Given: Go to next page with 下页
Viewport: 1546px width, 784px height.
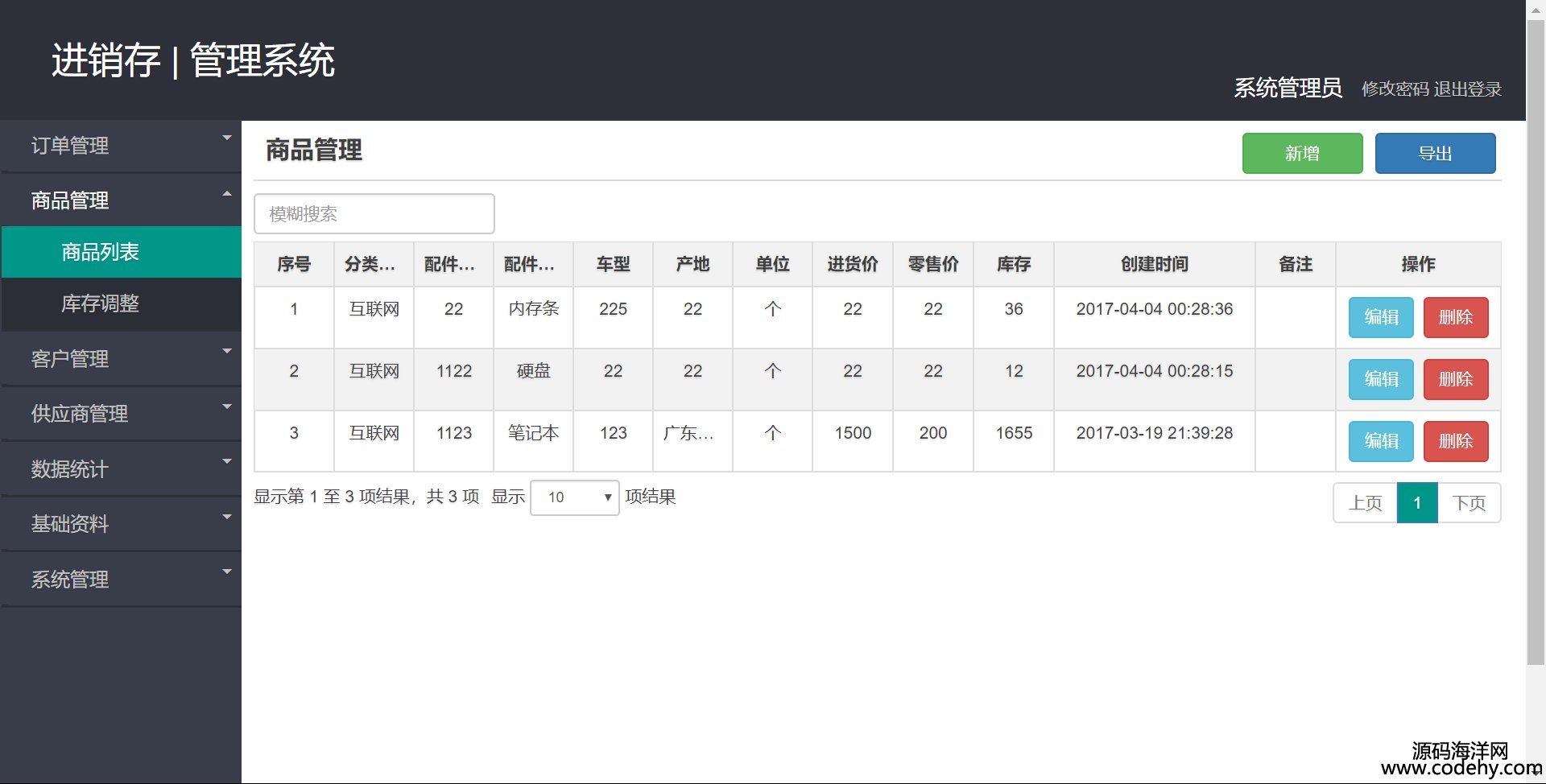Looking at the screenshot, I should click(x=1469, y=503).
